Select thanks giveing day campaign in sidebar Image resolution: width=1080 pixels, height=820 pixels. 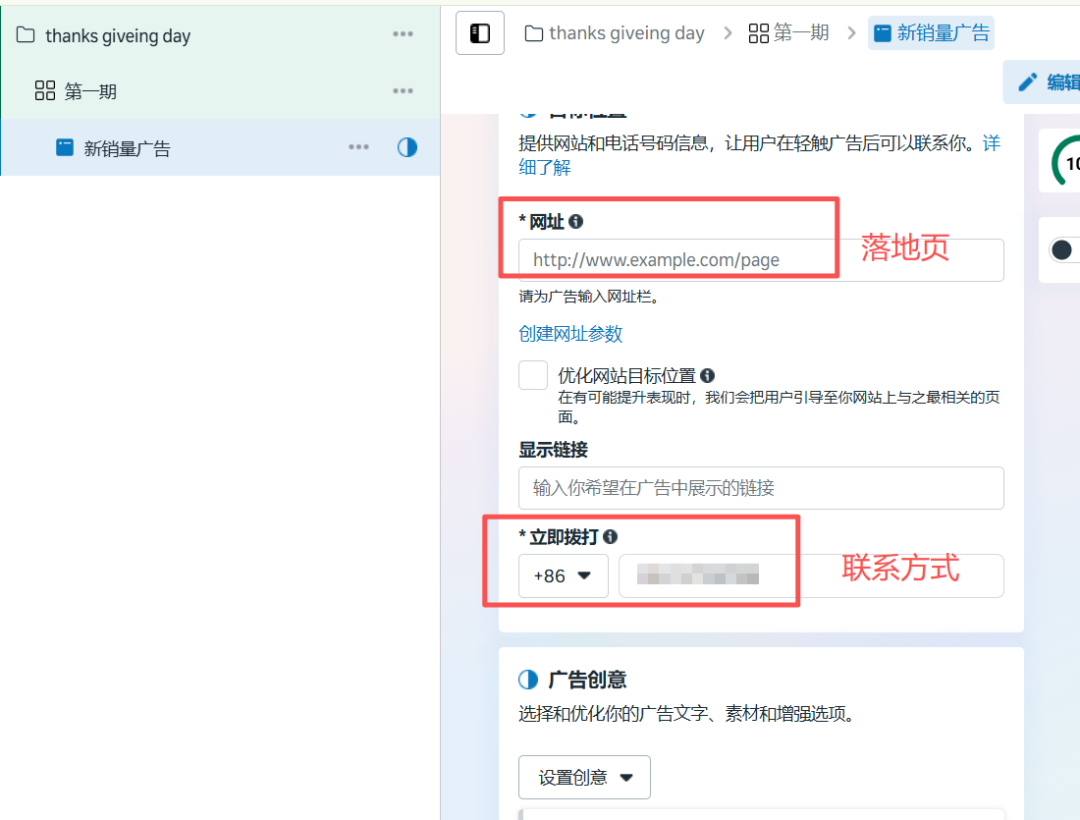click(x=118, y=35)
